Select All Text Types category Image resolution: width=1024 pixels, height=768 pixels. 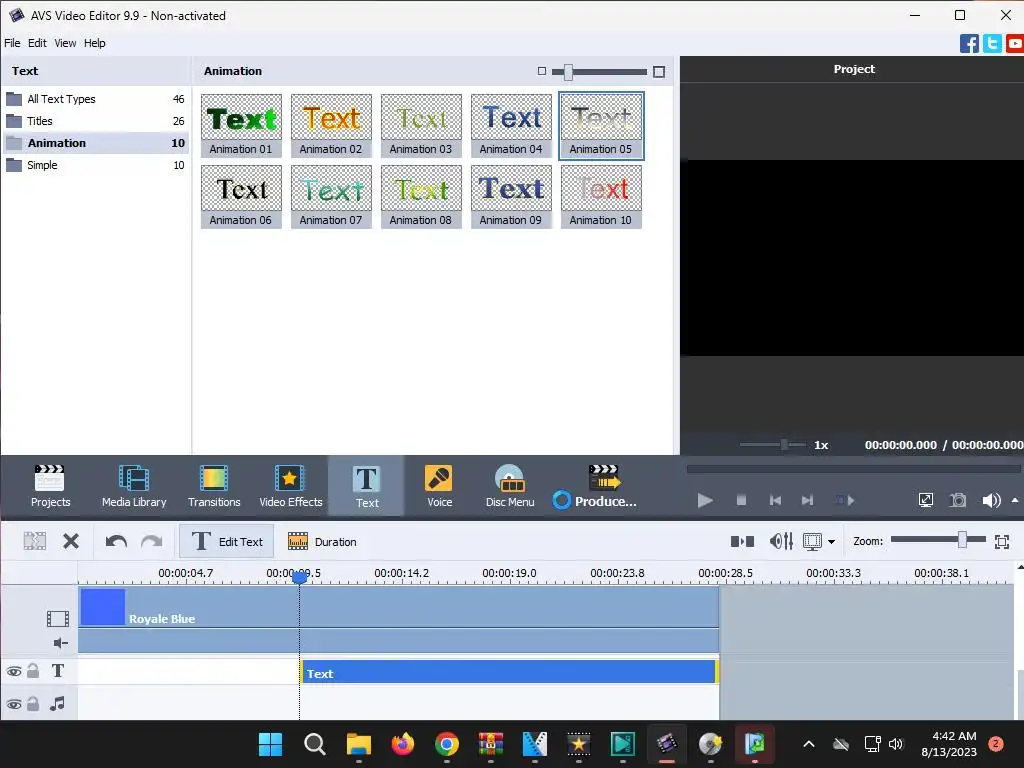(x=95, y=99)
